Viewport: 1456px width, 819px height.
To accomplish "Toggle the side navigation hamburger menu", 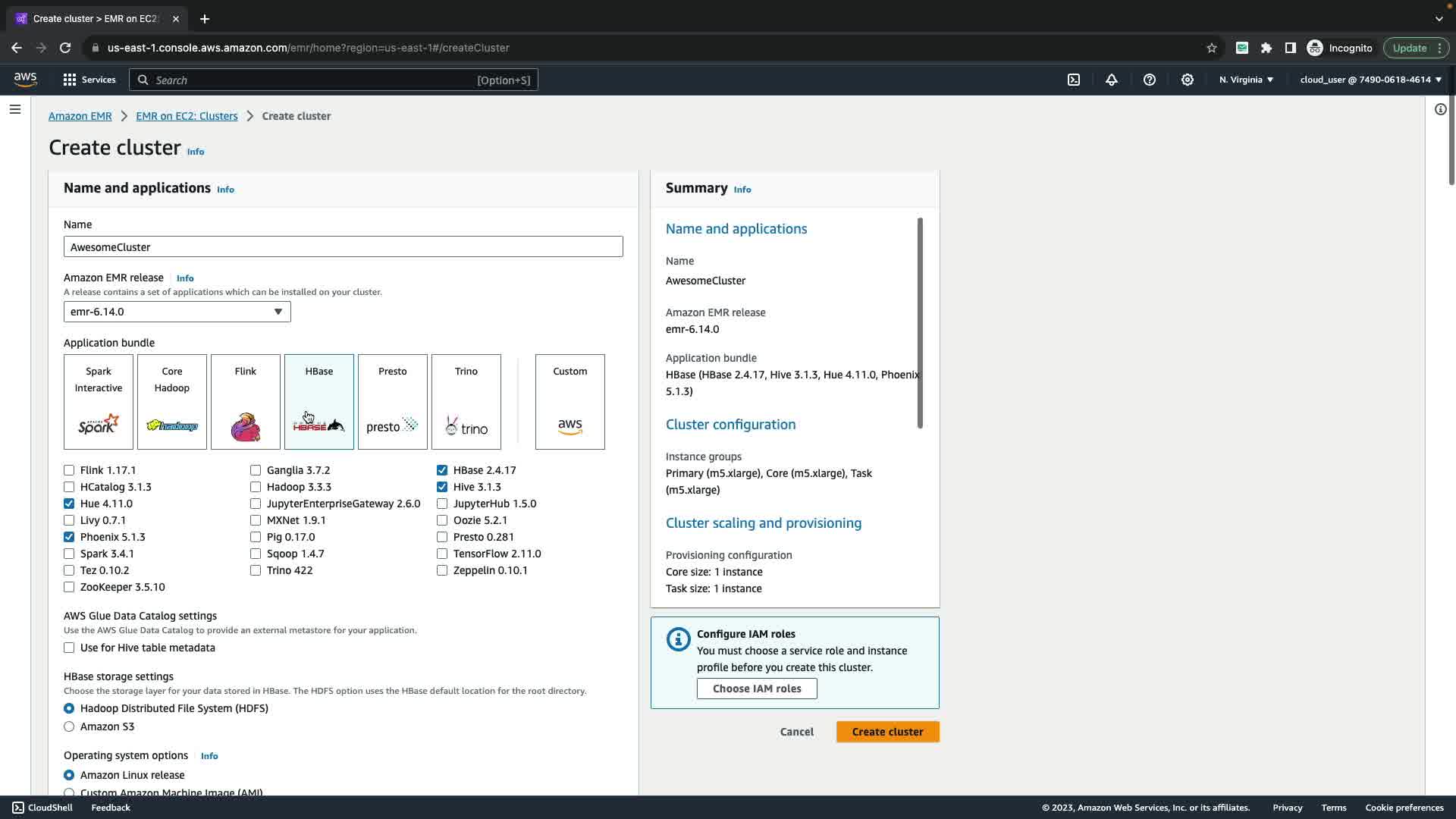I will (x=15, y=109).
